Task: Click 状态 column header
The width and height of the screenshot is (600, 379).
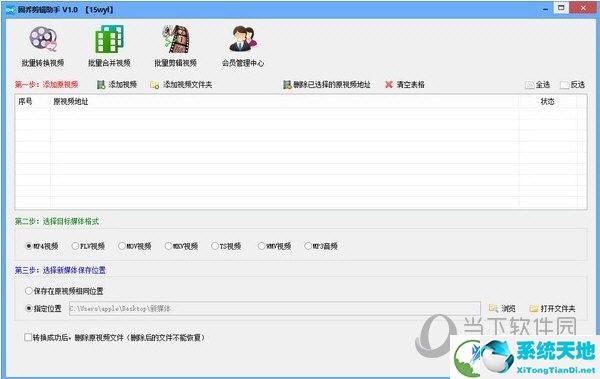Action: point(548,101)
